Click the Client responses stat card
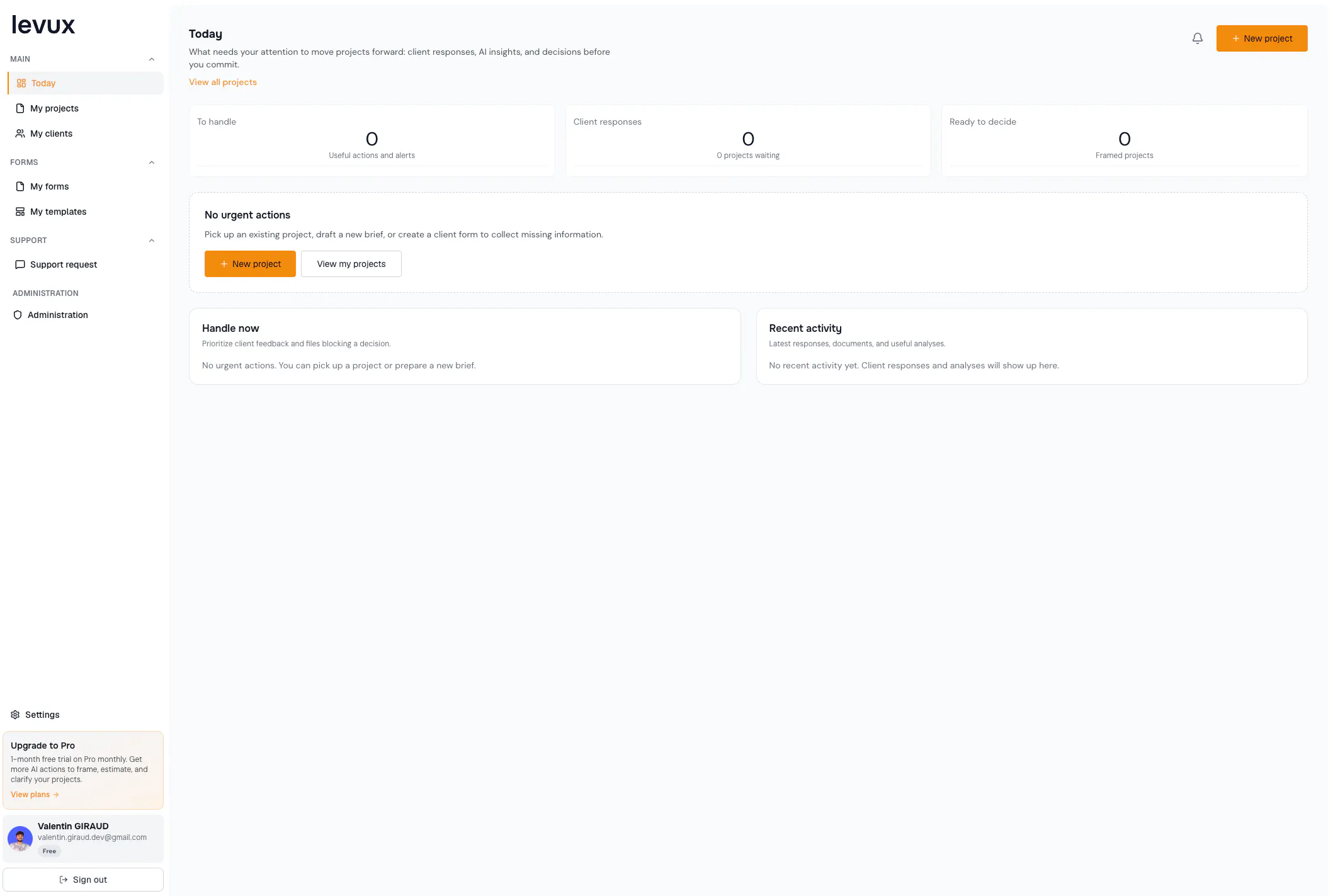Image resolution: width=1333 pixels, height=896 pixels. (x=748, y=140)
